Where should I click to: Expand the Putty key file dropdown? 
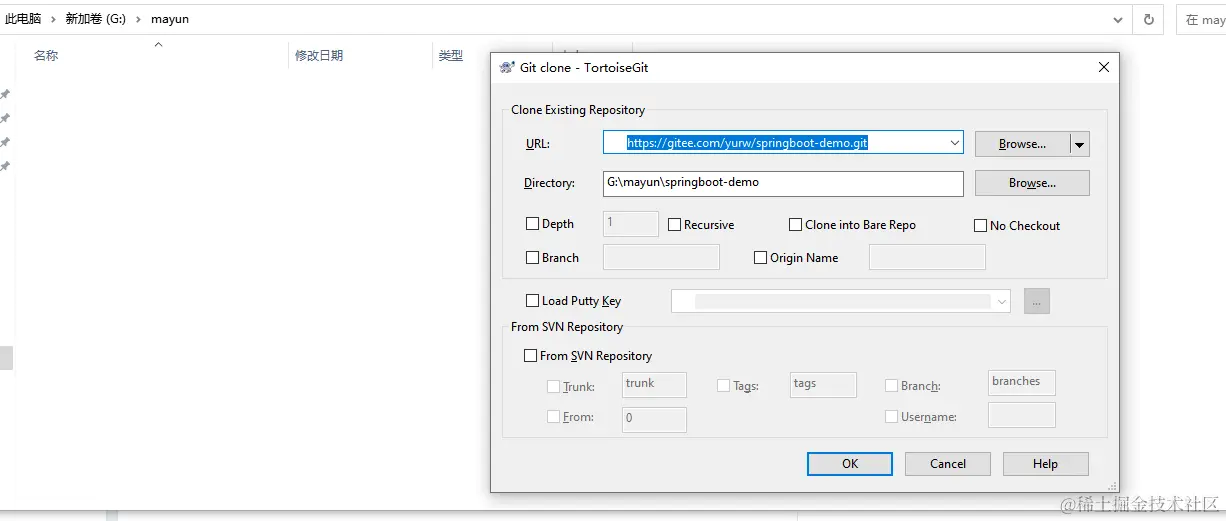pos(1001,301)
